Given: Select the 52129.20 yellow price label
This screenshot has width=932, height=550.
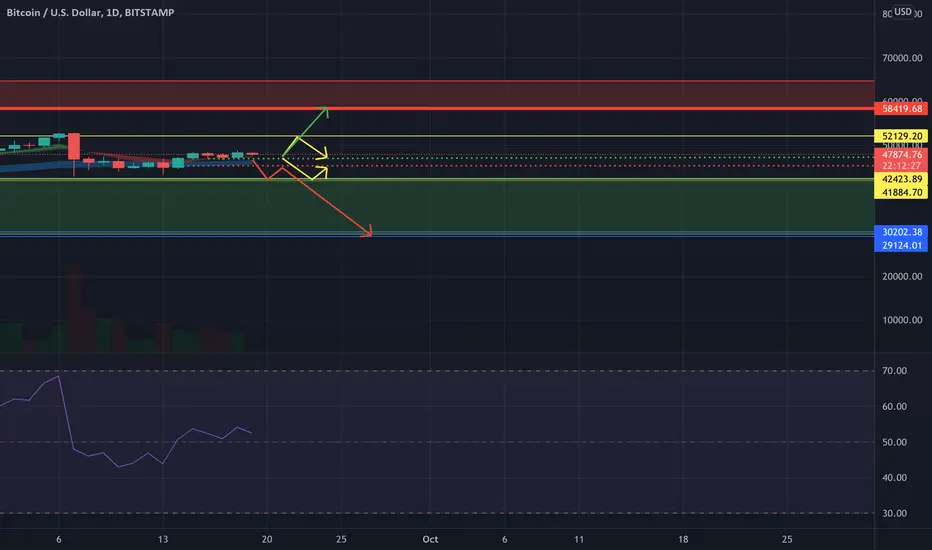Looking at the screenshot, I should click(901, 136).
